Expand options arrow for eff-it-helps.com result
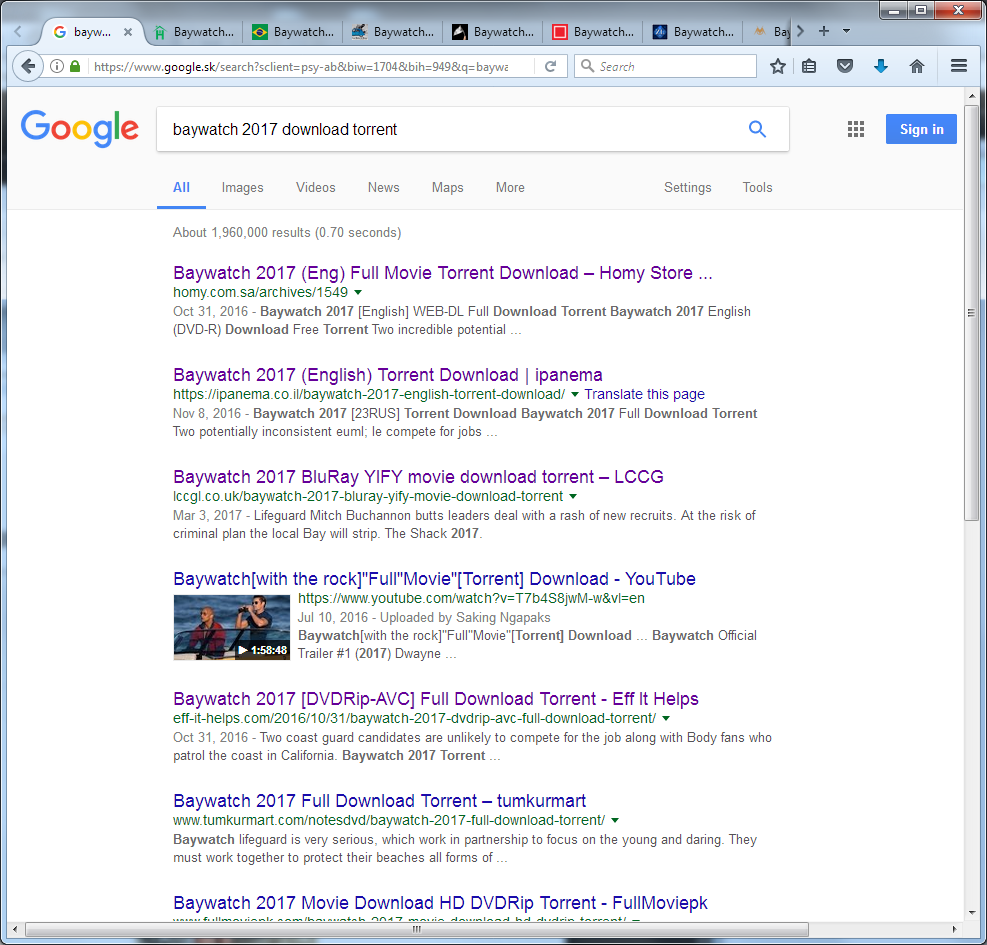The width and height of the screenshot is (987, 945). coord(666,718)
